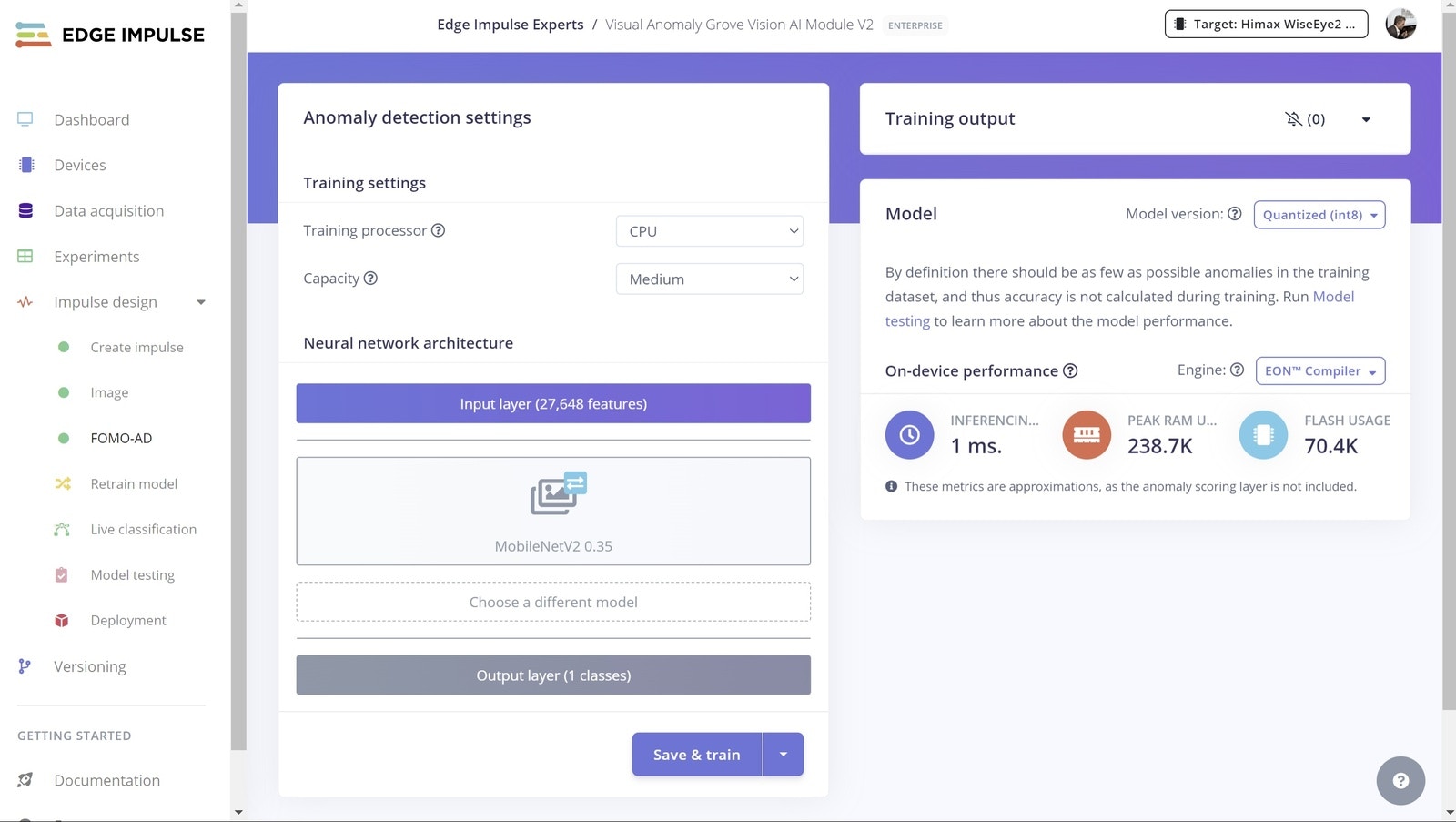Click the Retrain model shuffle icon
Image resolution: width=1456 pixels, height=822 pixels.
[x=63, y=483]
